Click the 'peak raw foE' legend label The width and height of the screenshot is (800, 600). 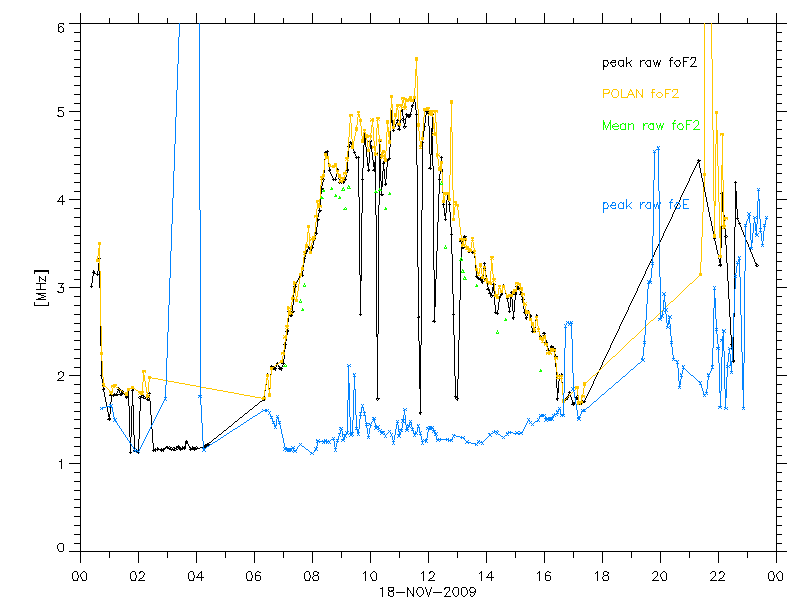645,205
